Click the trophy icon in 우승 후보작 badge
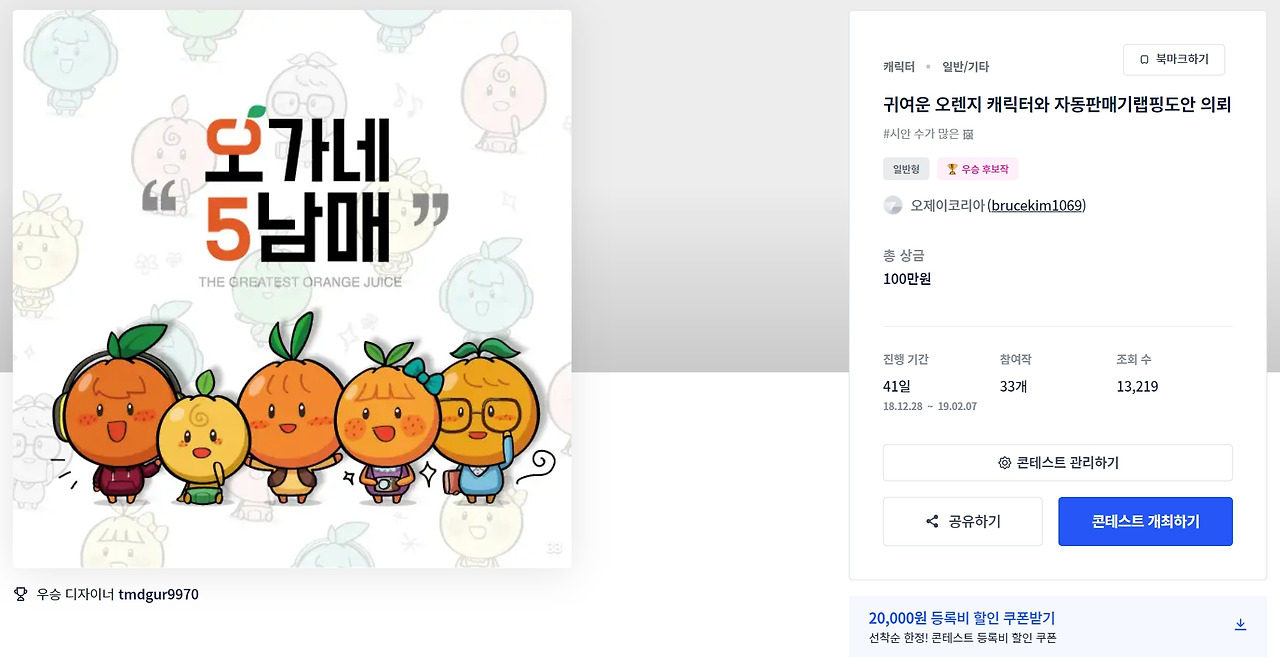 coord(952,169)
